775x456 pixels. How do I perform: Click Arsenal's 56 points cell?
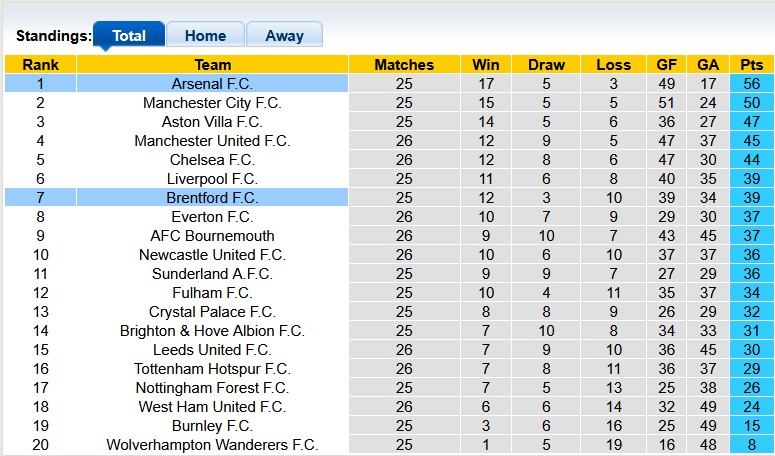point(751,84)
